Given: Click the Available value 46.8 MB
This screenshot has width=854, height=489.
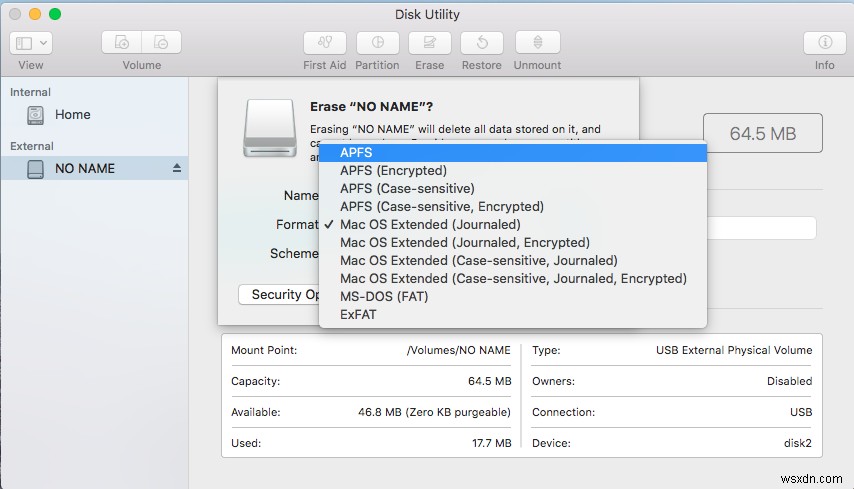Looking at the screenshot, I should point(434,412).
